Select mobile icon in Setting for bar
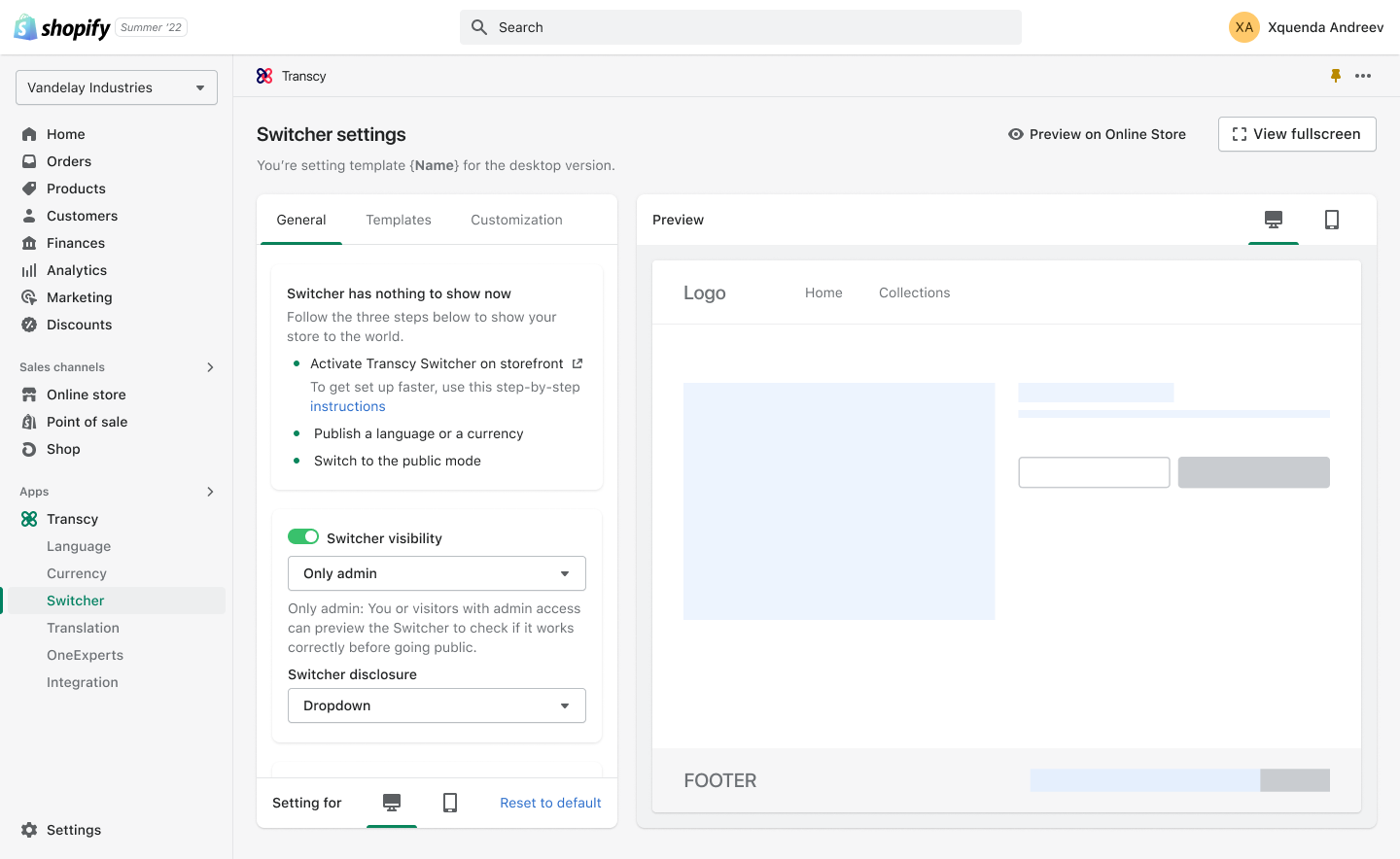 (450, 803)
